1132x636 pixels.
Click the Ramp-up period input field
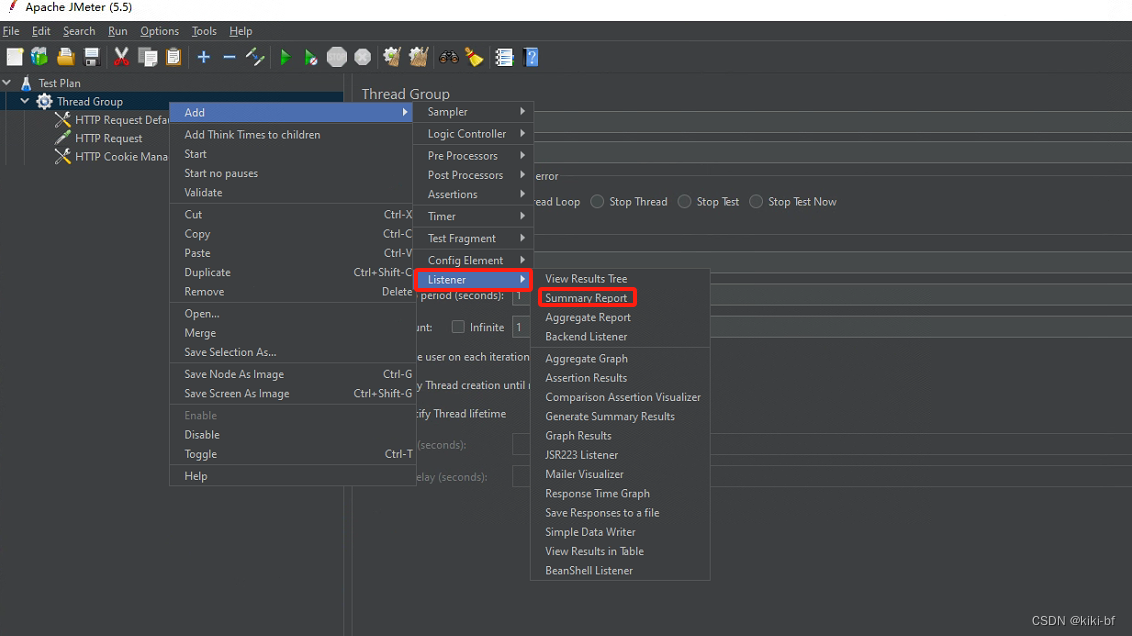521,295
